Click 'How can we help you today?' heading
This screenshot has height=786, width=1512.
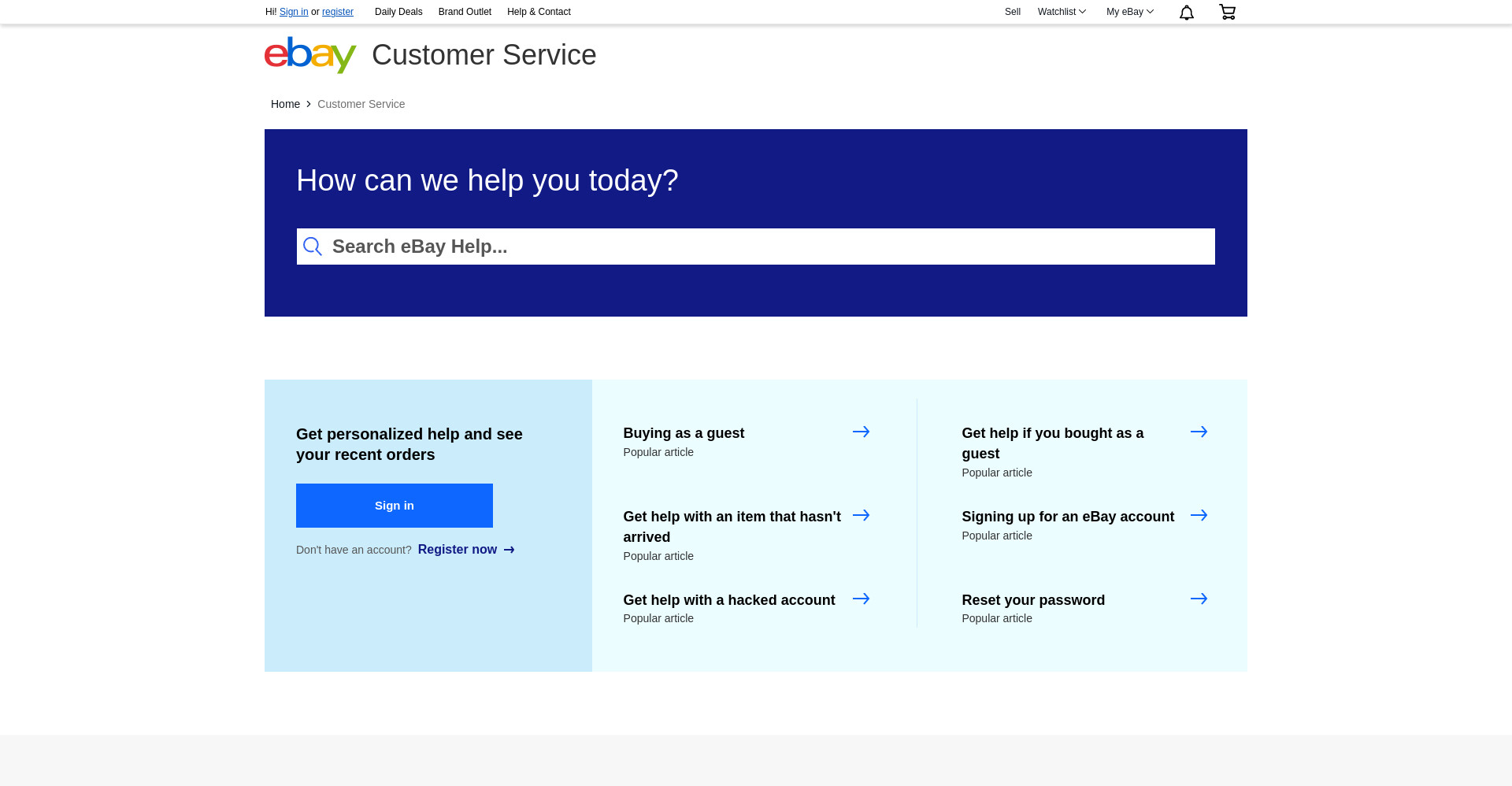click(487, 180)
